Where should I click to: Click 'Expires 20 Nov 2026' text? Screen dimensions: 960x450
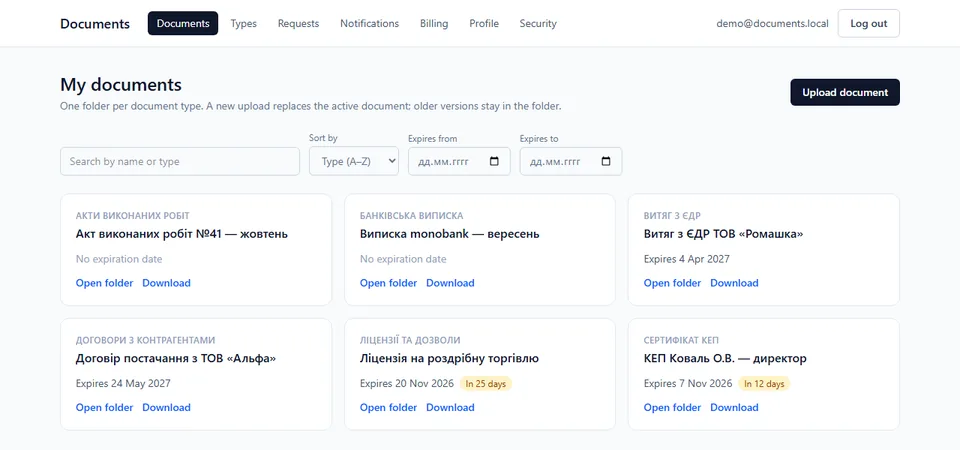pyautogui.click(x=407, y=383)
